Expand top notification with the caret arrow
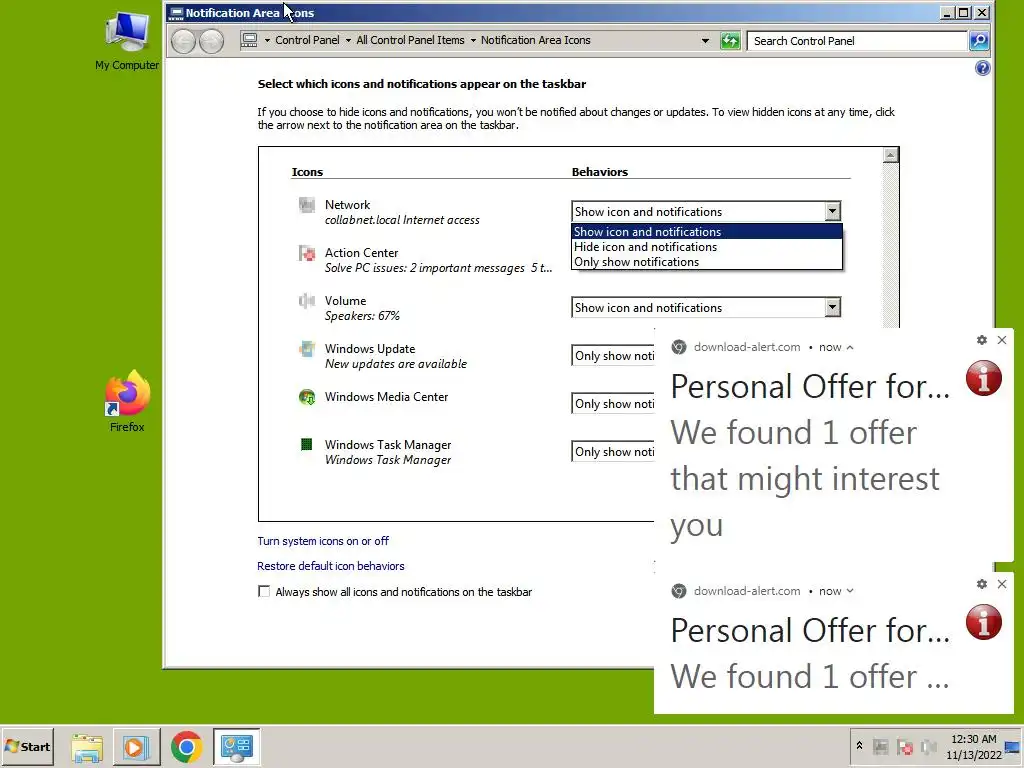The height and width of the screenshot is (768, 1024). coord(850,347)
